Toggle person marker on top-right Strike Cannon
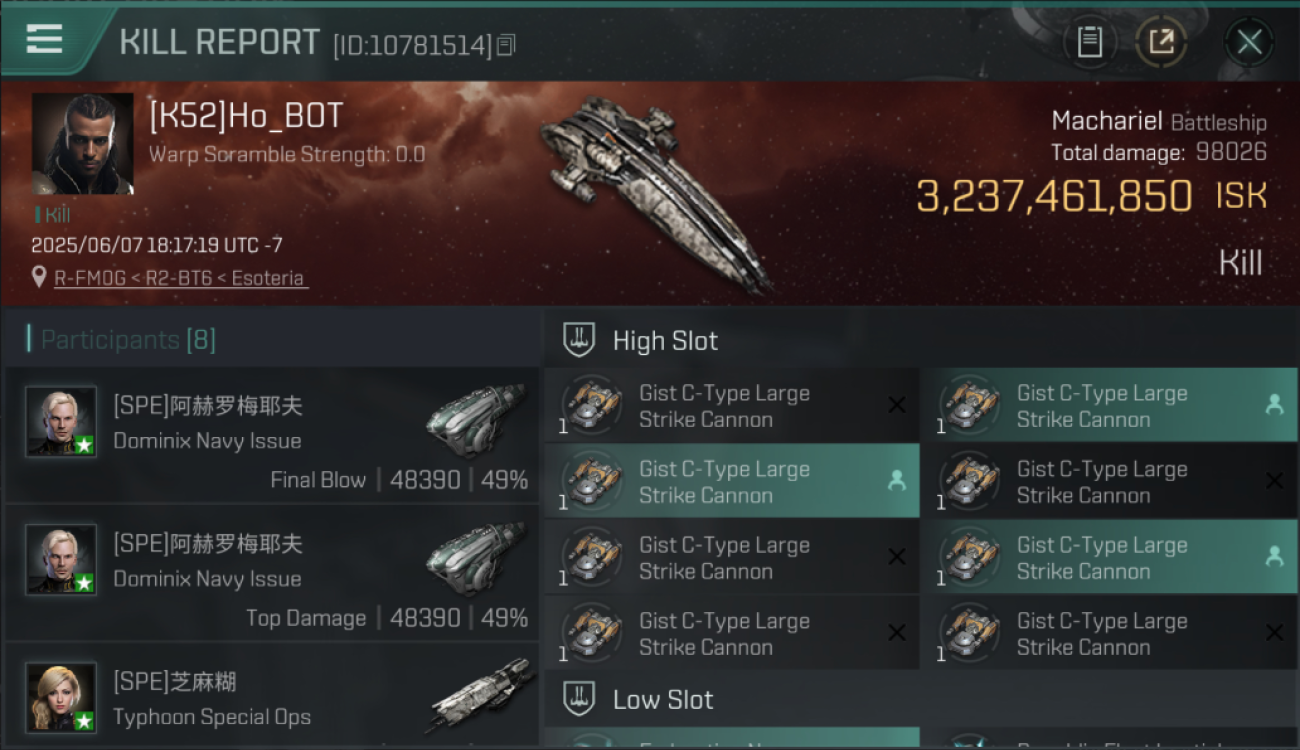 [x=1274, y=405]
